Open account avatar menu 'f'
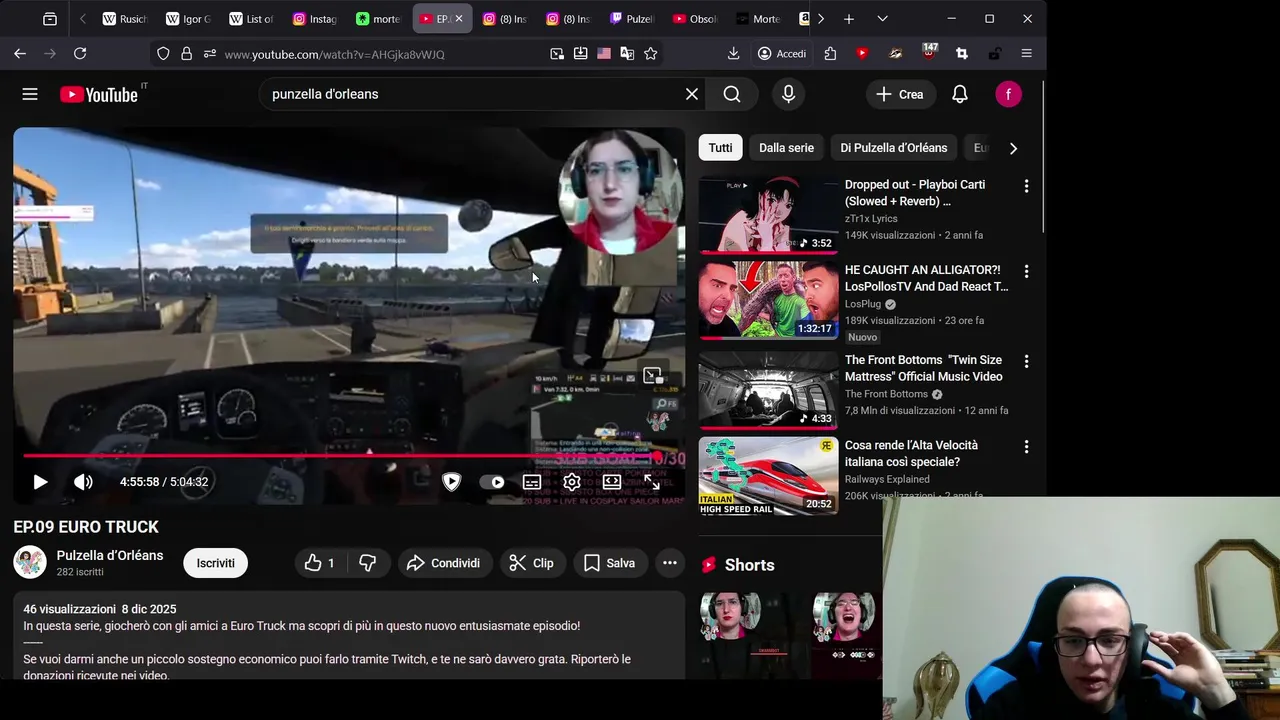Screen dimensions: 1280x720 (x=1008, y=94)
